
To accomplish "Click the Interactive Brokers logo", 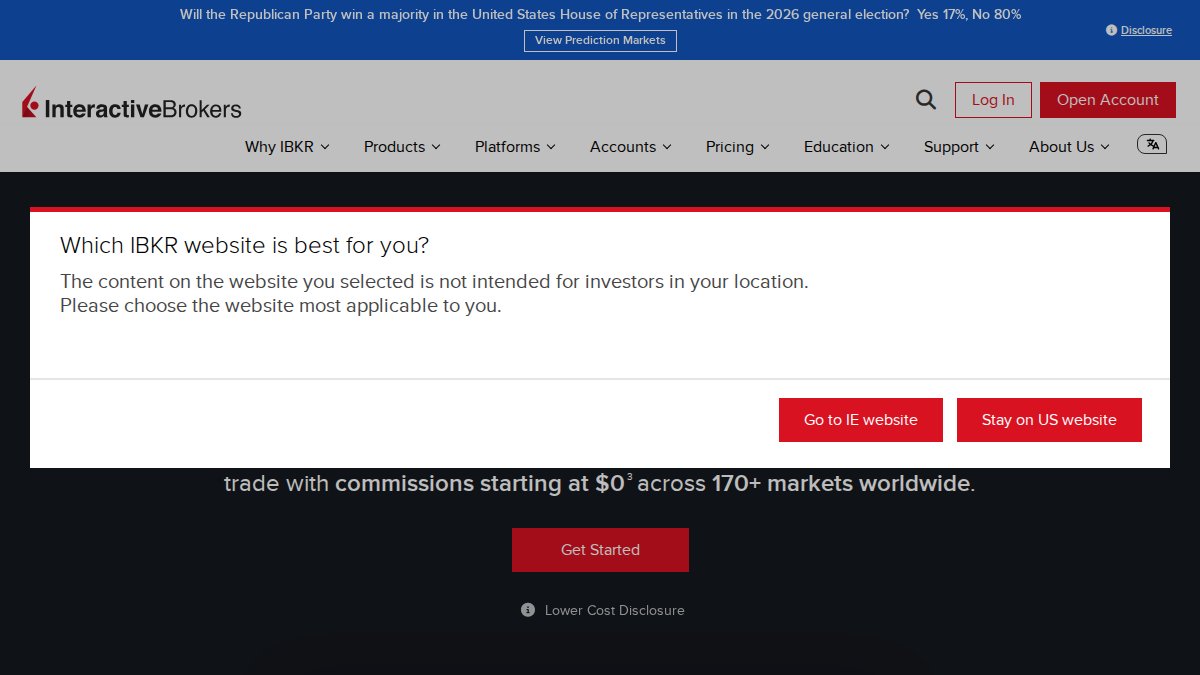I will click(132, 103).
